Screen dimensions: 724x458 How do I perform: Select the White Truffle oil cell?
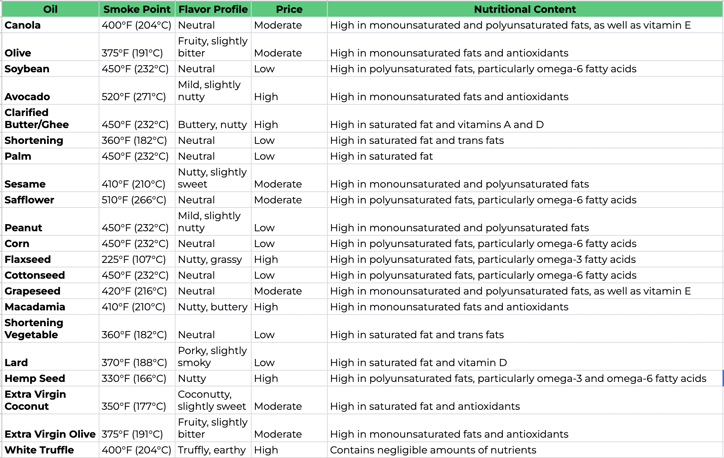coord(50,450)
